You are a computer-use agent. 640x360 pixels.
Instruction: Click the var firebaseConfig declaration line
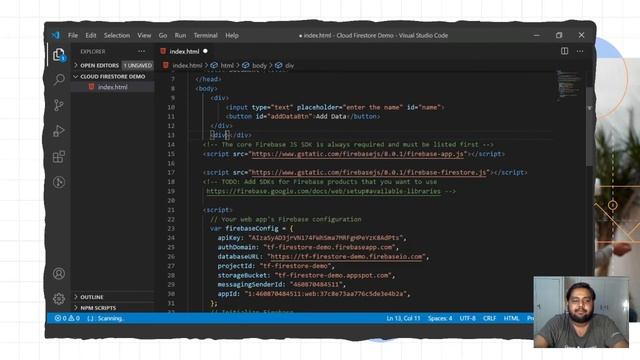click(251, 229)
